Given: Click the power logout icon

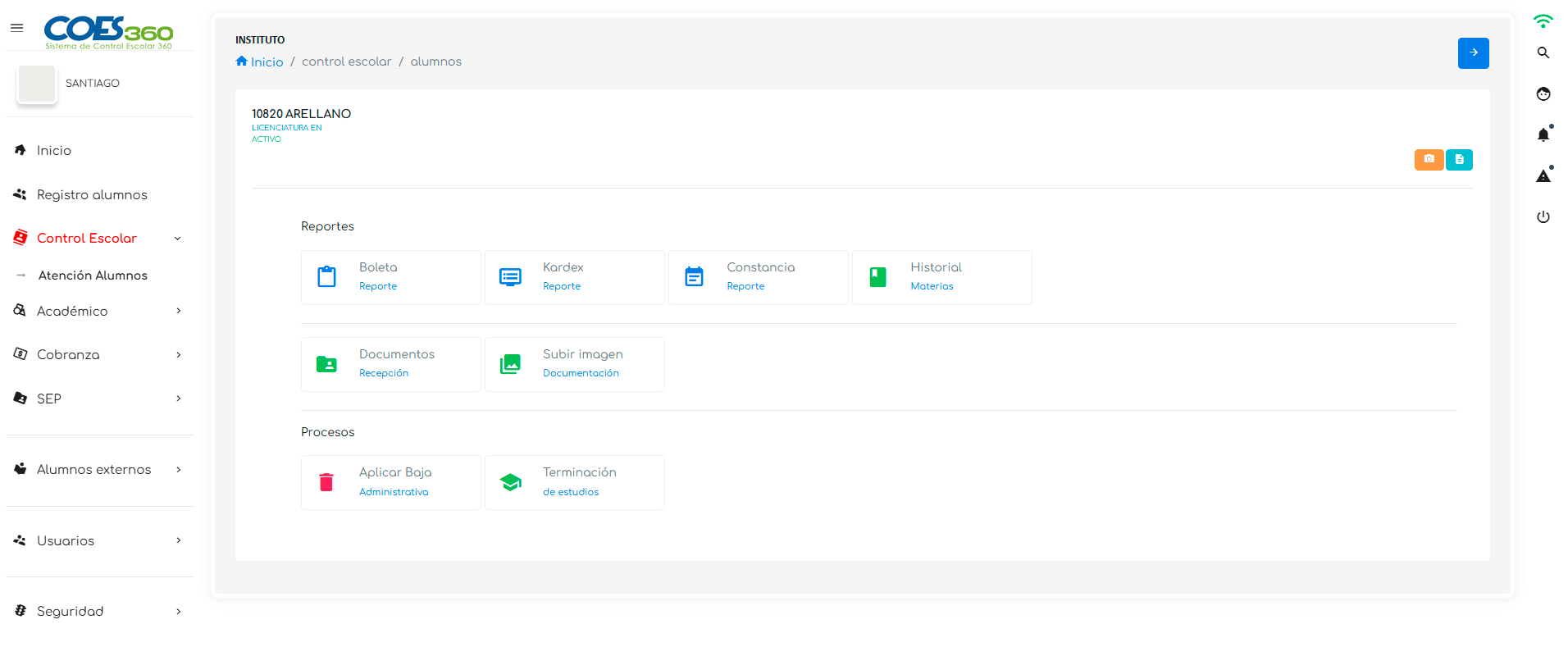Looking at the screenshot, I should pos(1543,217).
